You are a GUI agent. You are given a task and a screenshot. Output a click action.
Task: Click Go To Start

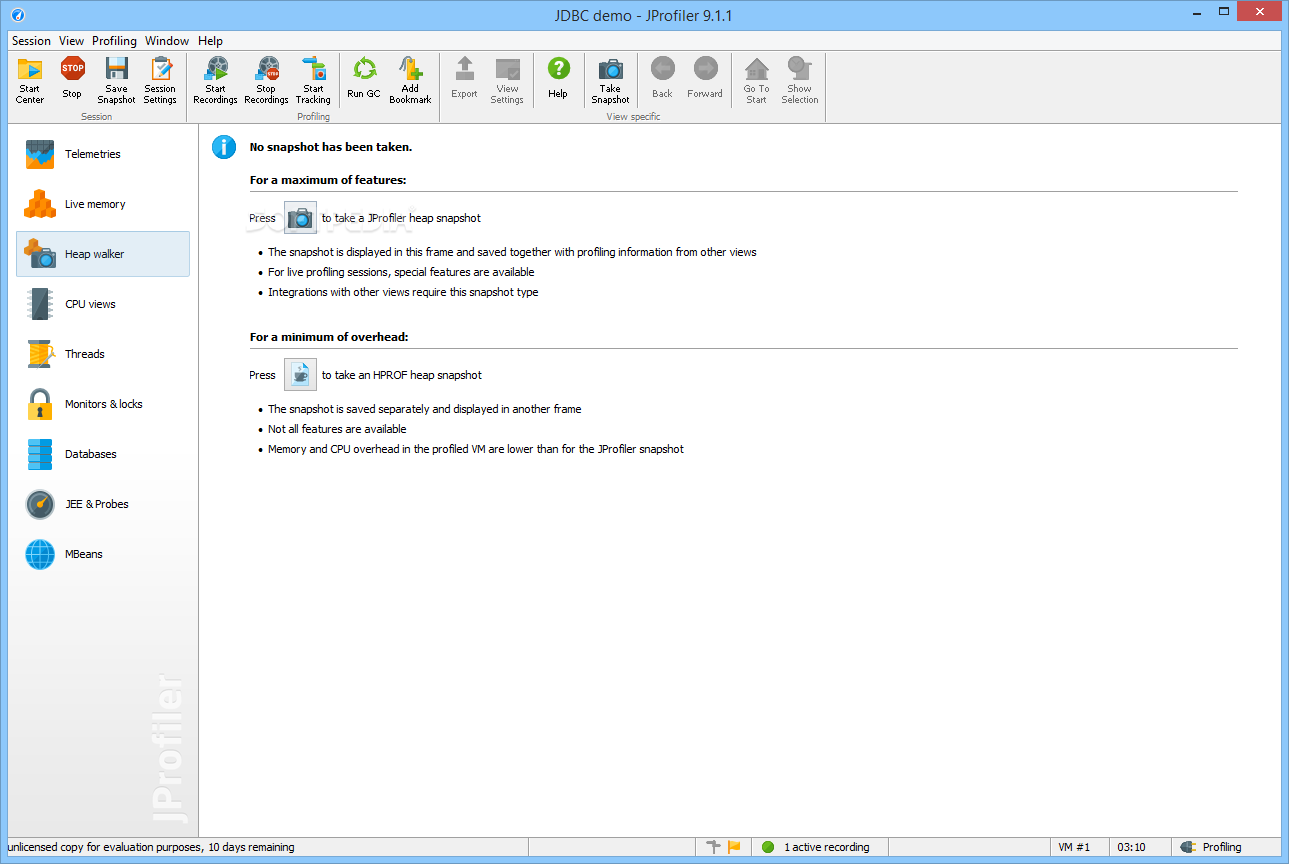tap(756, 81)
